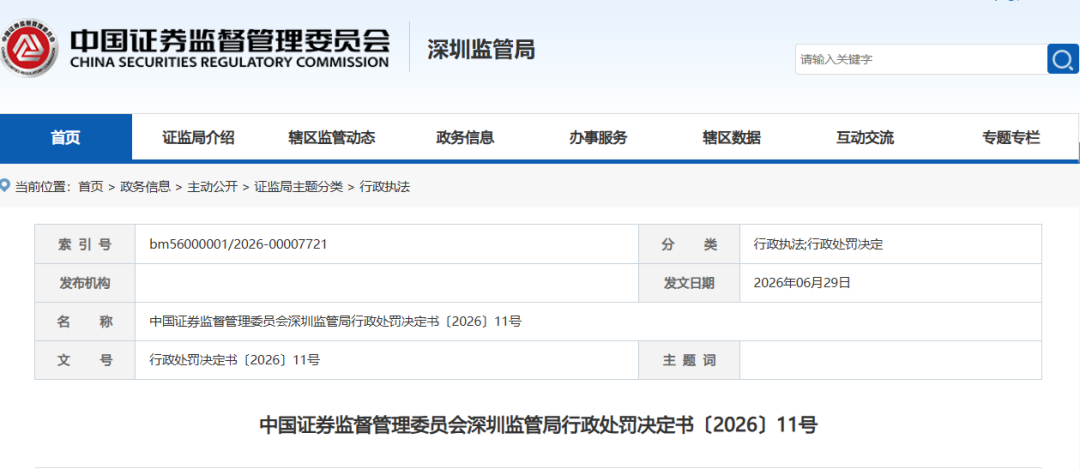Go to 政务信息 in breadcrumb trail

pyautogui.click(x=145, y=187)
